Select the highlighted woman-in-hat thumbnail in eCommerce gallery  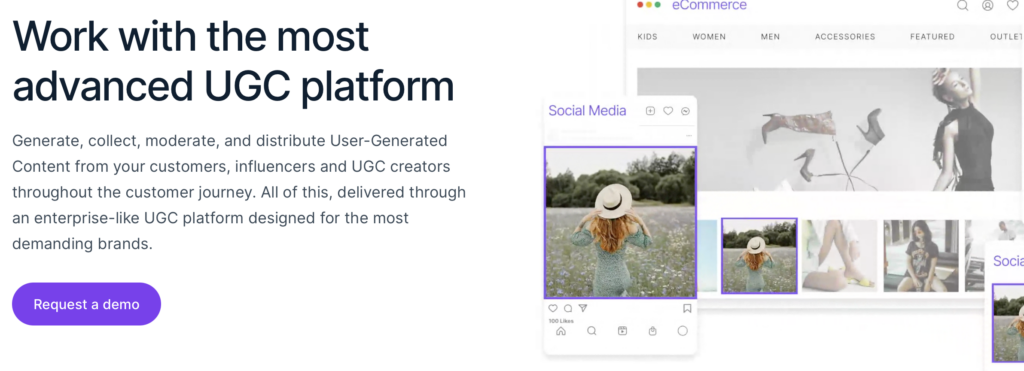tap(760, 255)
